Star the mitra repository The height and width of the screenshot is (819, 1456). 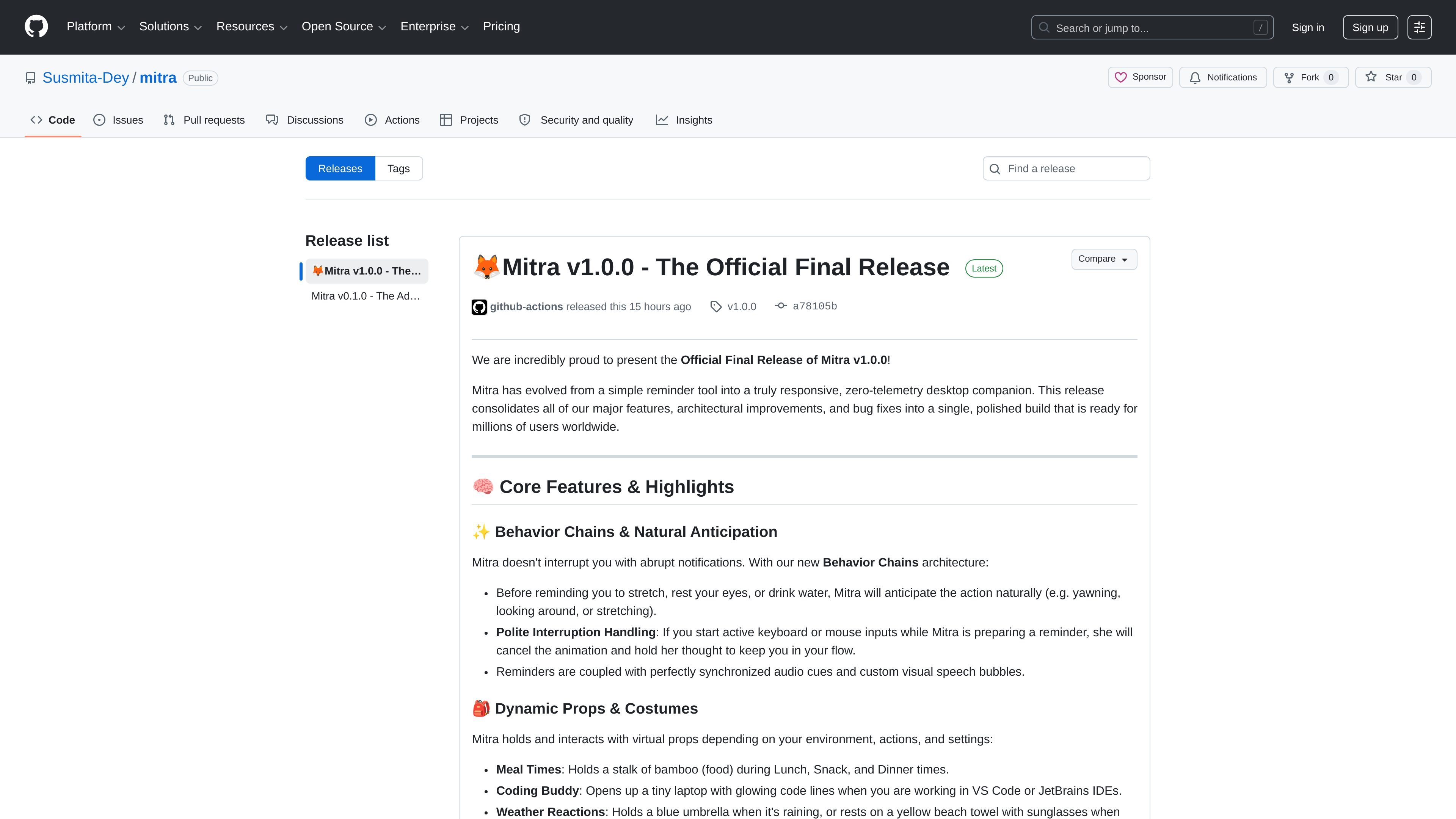pyautogui.click(x=1393, y=77)
